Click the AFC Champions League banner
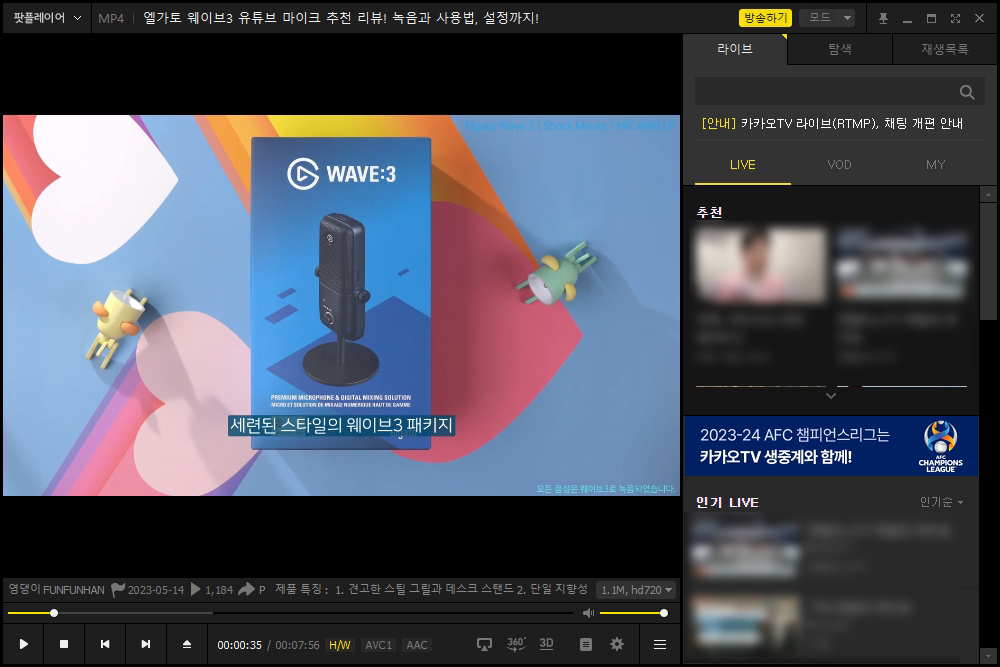The height and width of the screenshot is (667, 1000). (831, 446)
